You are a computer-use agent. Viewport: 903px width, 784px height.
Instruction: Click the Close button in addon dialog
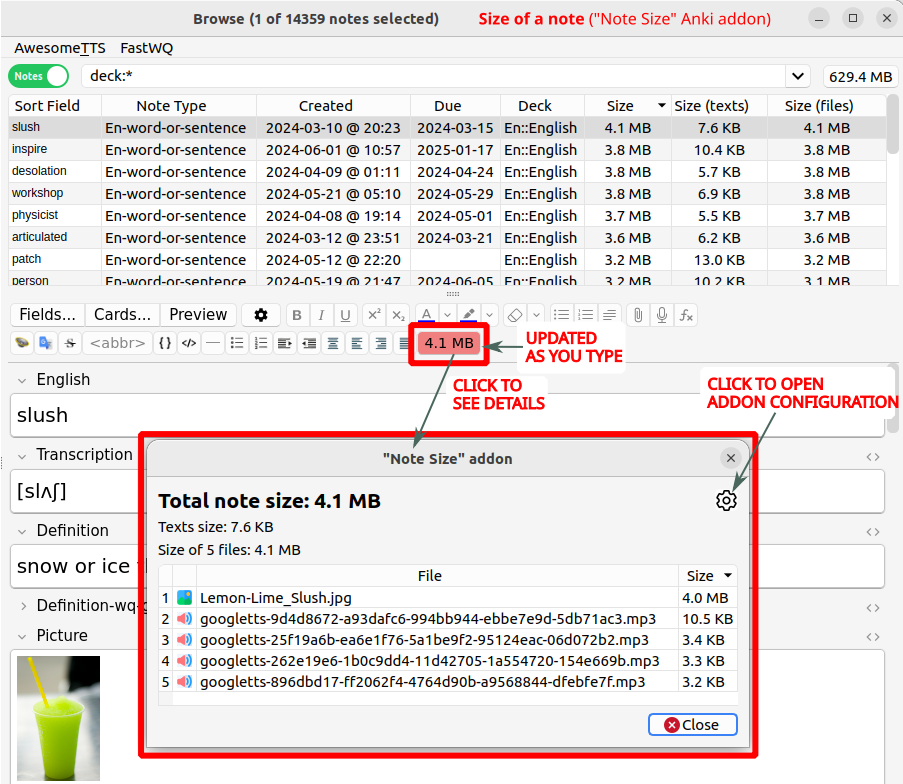coord(692,725)
